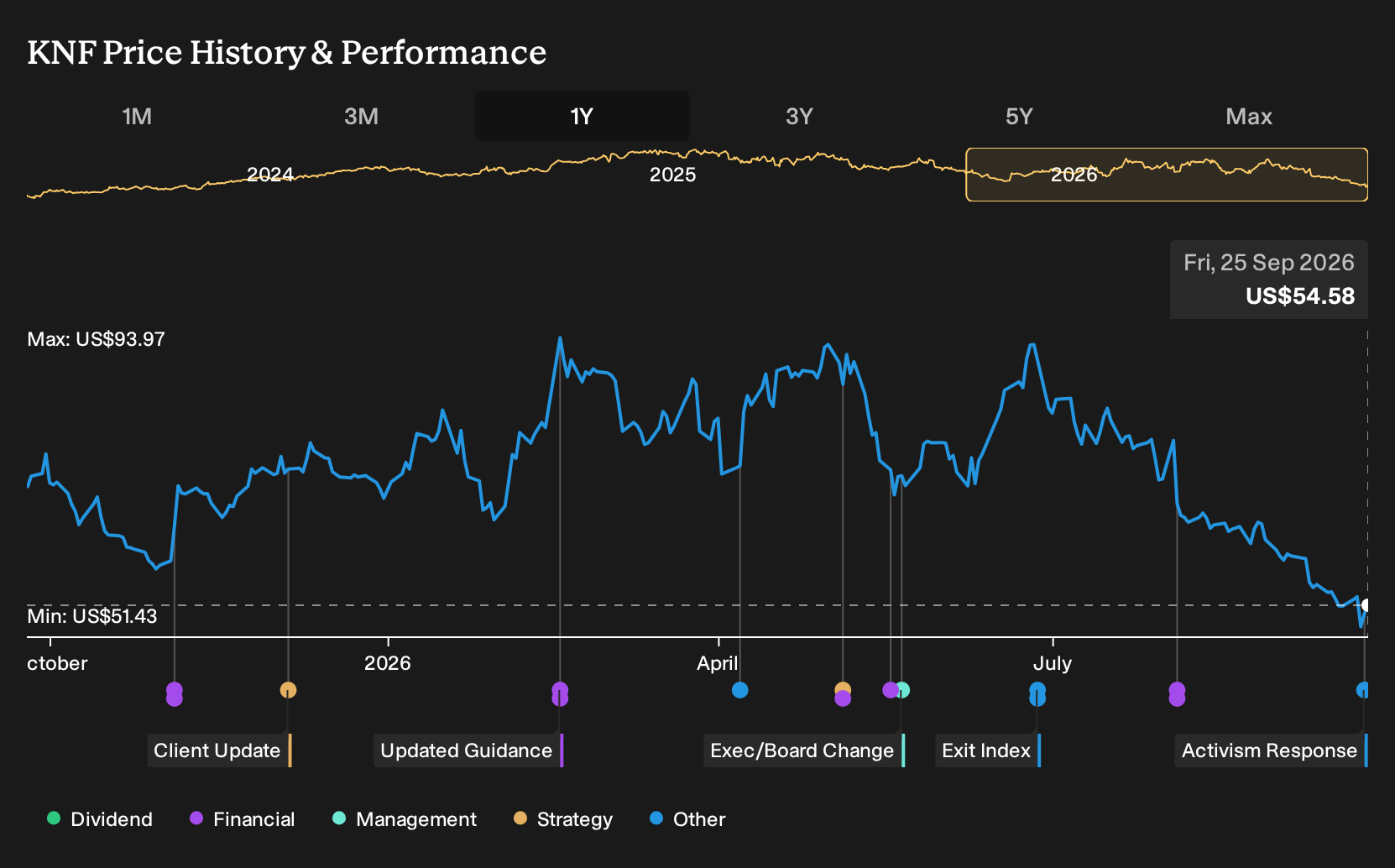Click the blue Other event marker near April

[x=739, y=690]
